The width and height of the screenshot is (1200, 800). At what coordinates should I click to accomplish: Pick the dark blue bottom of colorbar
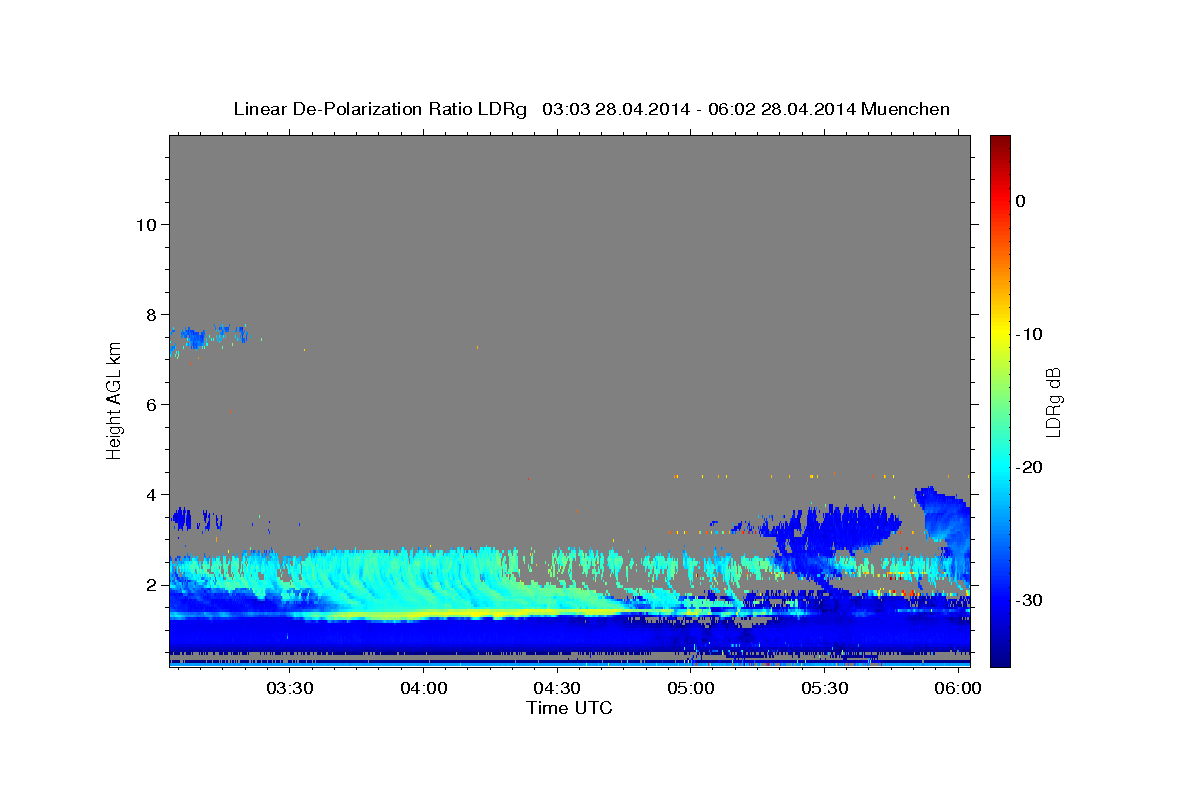1000,658
